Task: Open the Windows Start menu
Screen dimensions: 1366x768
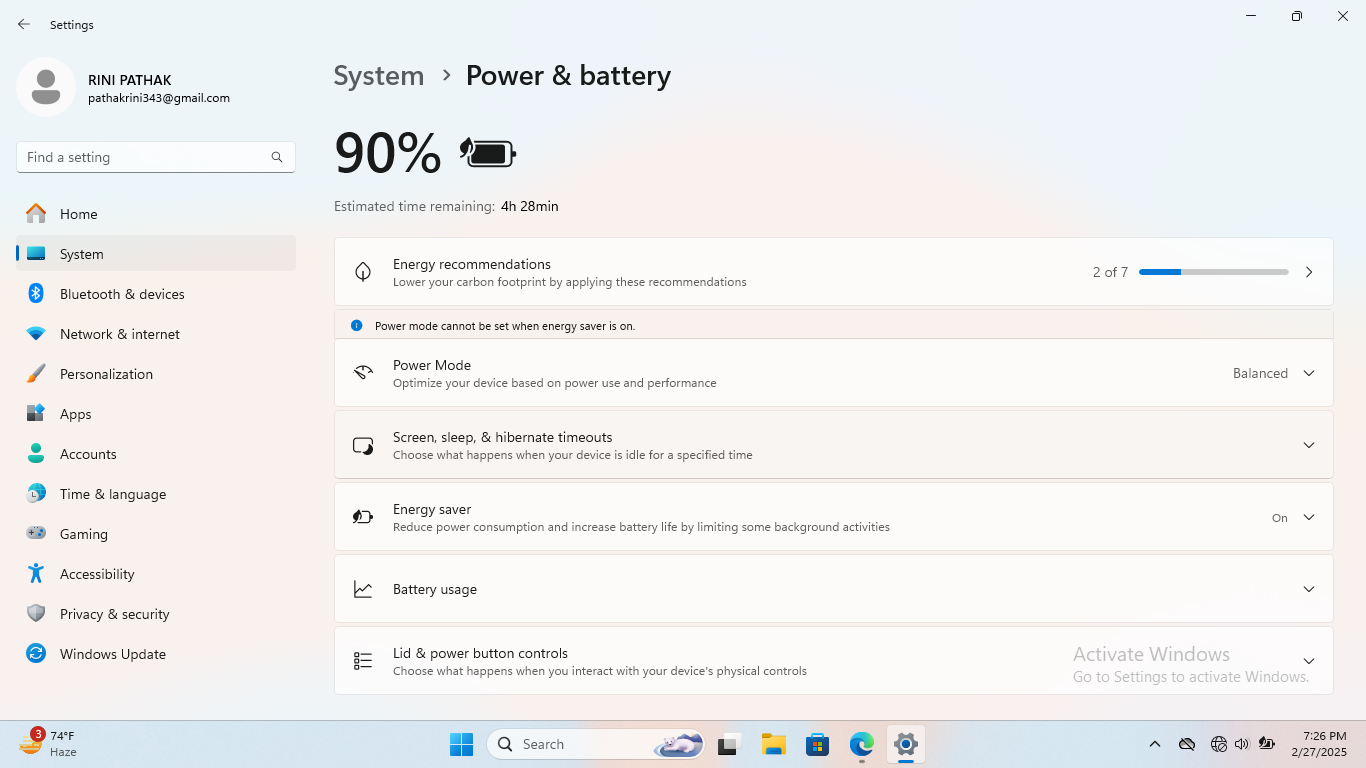Action: click(x=461, y=744)
